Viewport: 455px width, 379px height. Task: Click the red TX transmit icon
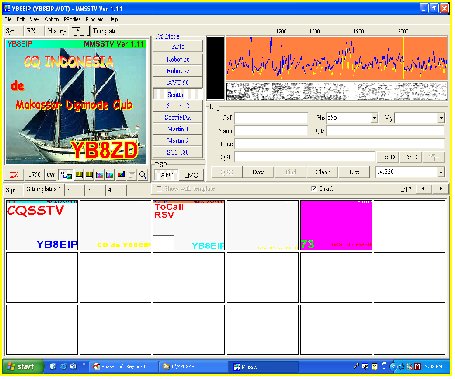pyautogui.click(x=14, y=175)
